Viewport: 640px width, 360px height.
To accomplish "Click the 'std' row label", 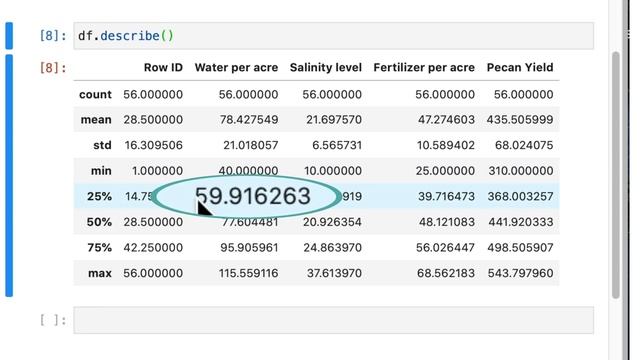I will pyautogui.click(x=102, y=145).
